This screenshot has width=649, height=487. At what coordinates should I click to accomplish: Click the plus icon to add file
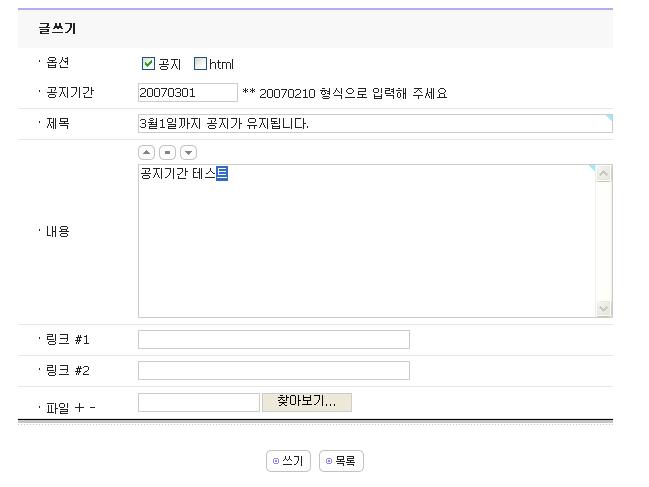[x=79, y=408]
